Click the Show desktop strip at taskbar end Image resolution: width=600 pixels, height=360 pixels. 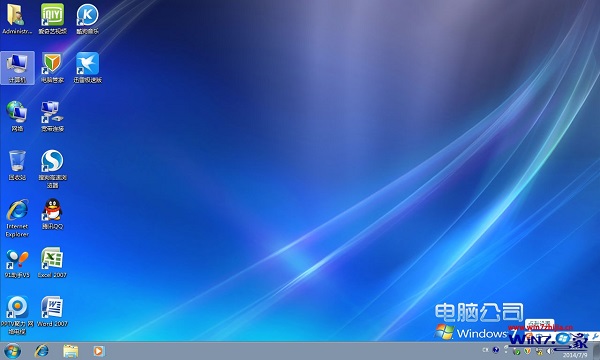[597, 351]
